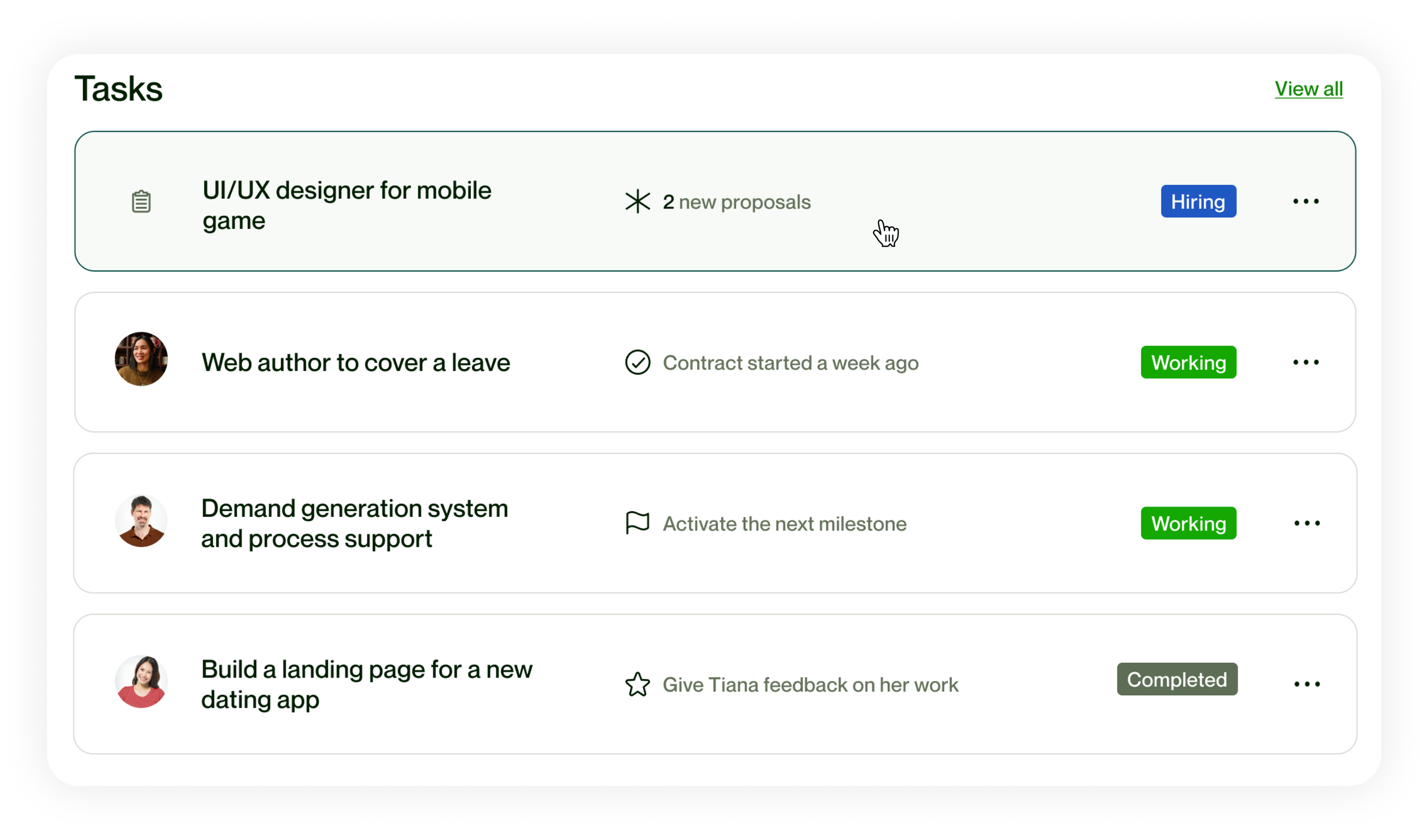Open the View all tasks link
Viewport: 1420px width, 840px height.
[1308, 89]
